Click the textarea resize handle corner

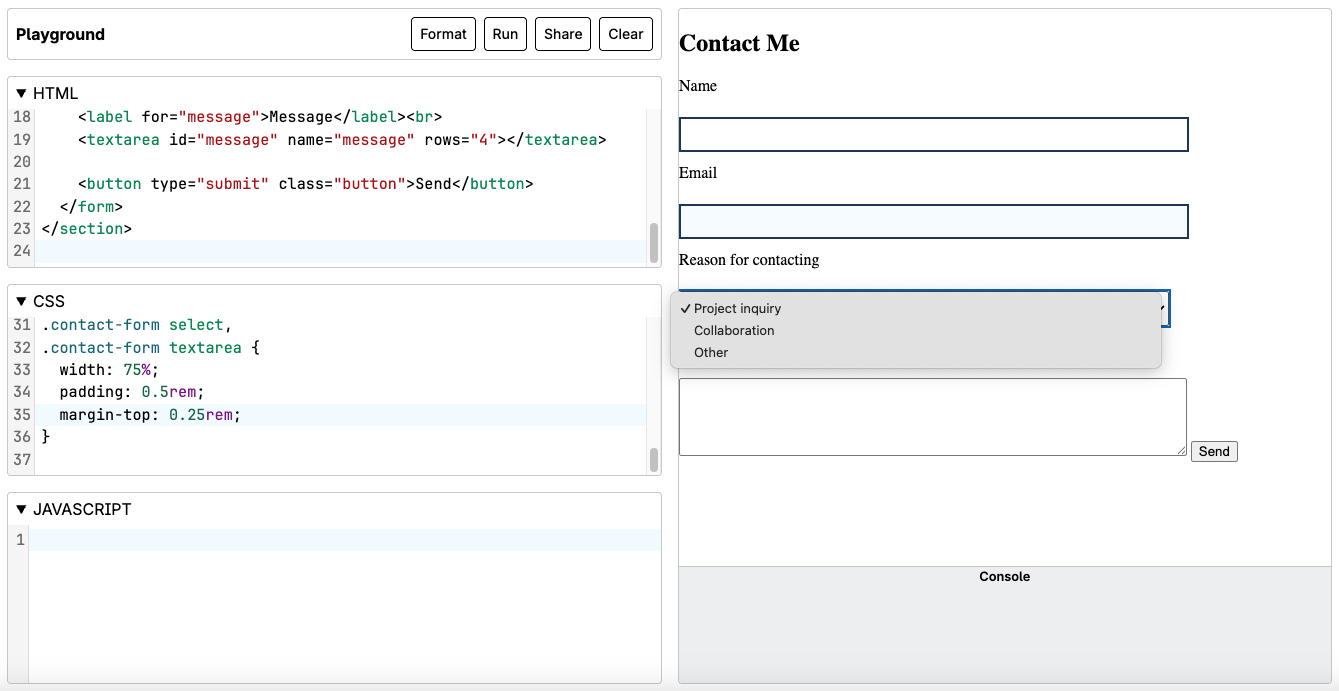[x=1181, y=450]
